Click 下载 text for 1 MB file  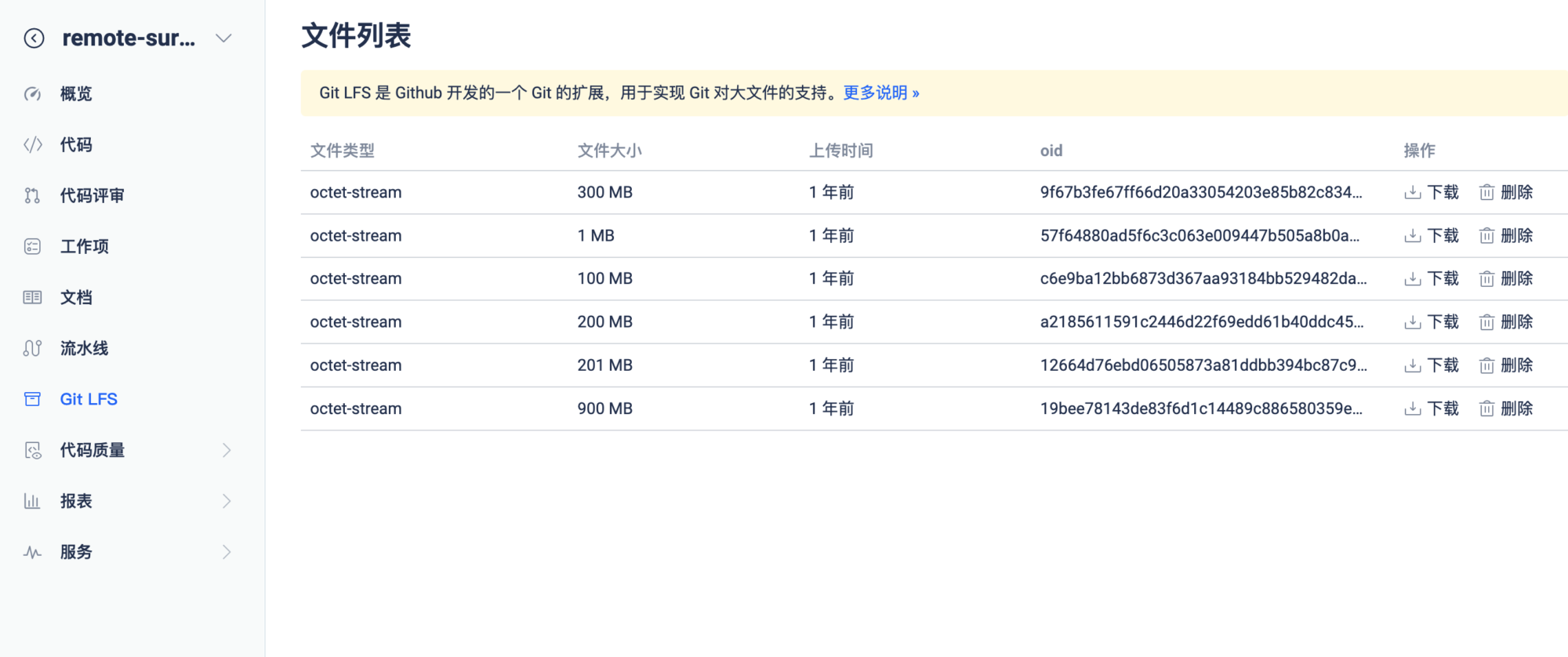click(x=1443, y=236)
